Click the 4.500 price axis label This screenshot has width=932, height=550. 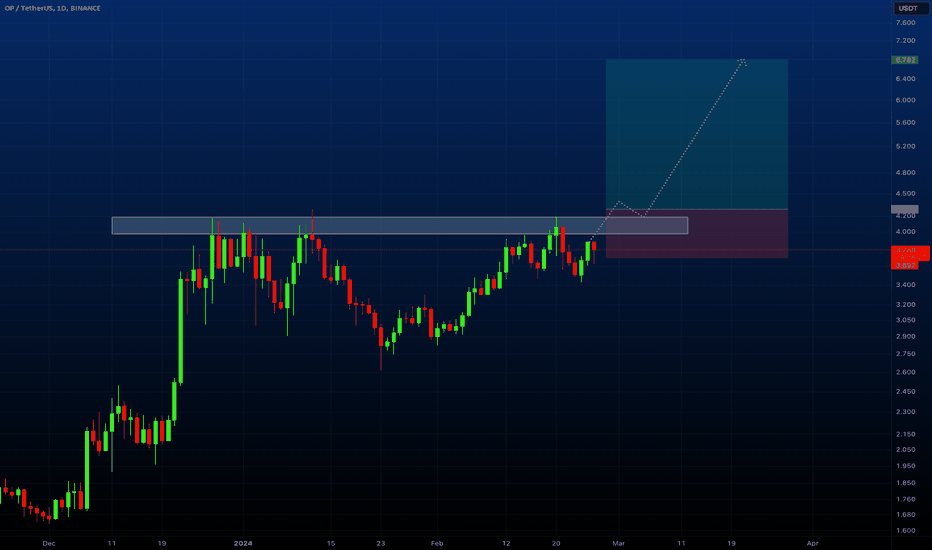coord(905,193)
